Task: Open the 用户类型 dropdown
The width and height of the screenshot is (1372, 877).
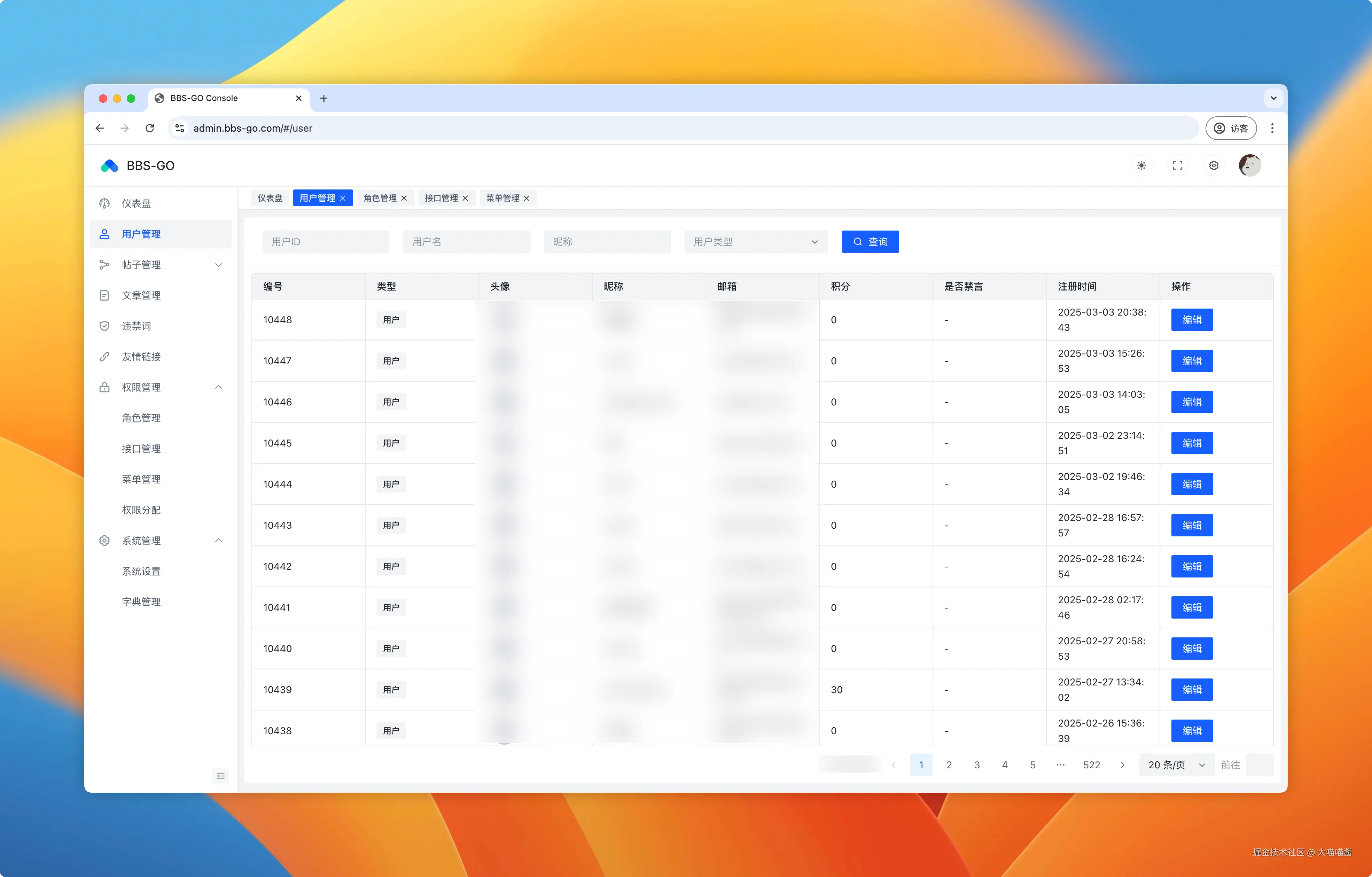Action: tap(756, 242)
